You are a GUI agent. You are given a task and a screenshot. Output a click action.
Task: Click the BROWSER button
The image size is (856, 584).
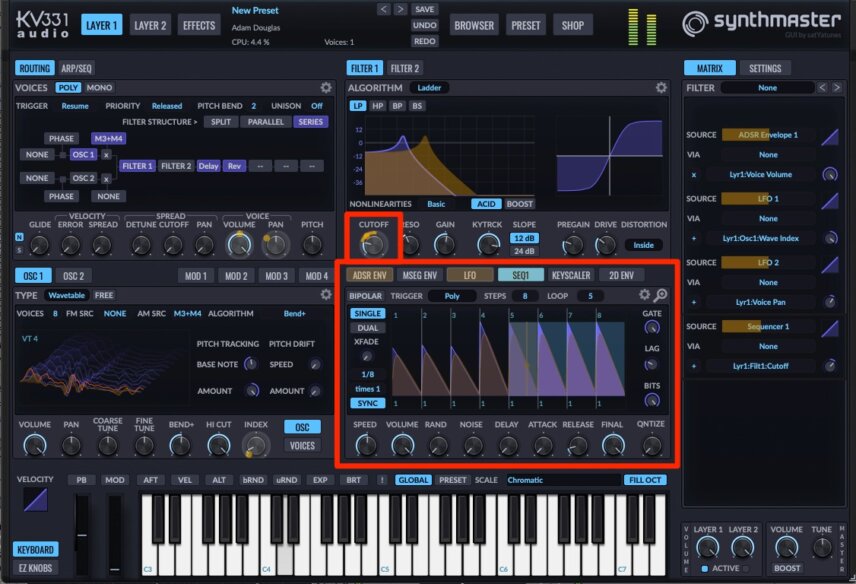coord(474,25)
